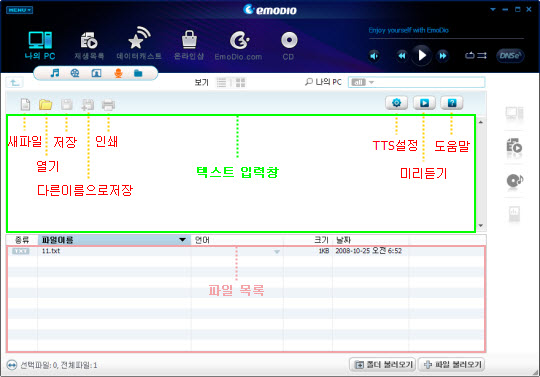Open TTS settings gear button
Viewport: 540px width, 377px height.
pyautogui.click(x=396, y=103)
